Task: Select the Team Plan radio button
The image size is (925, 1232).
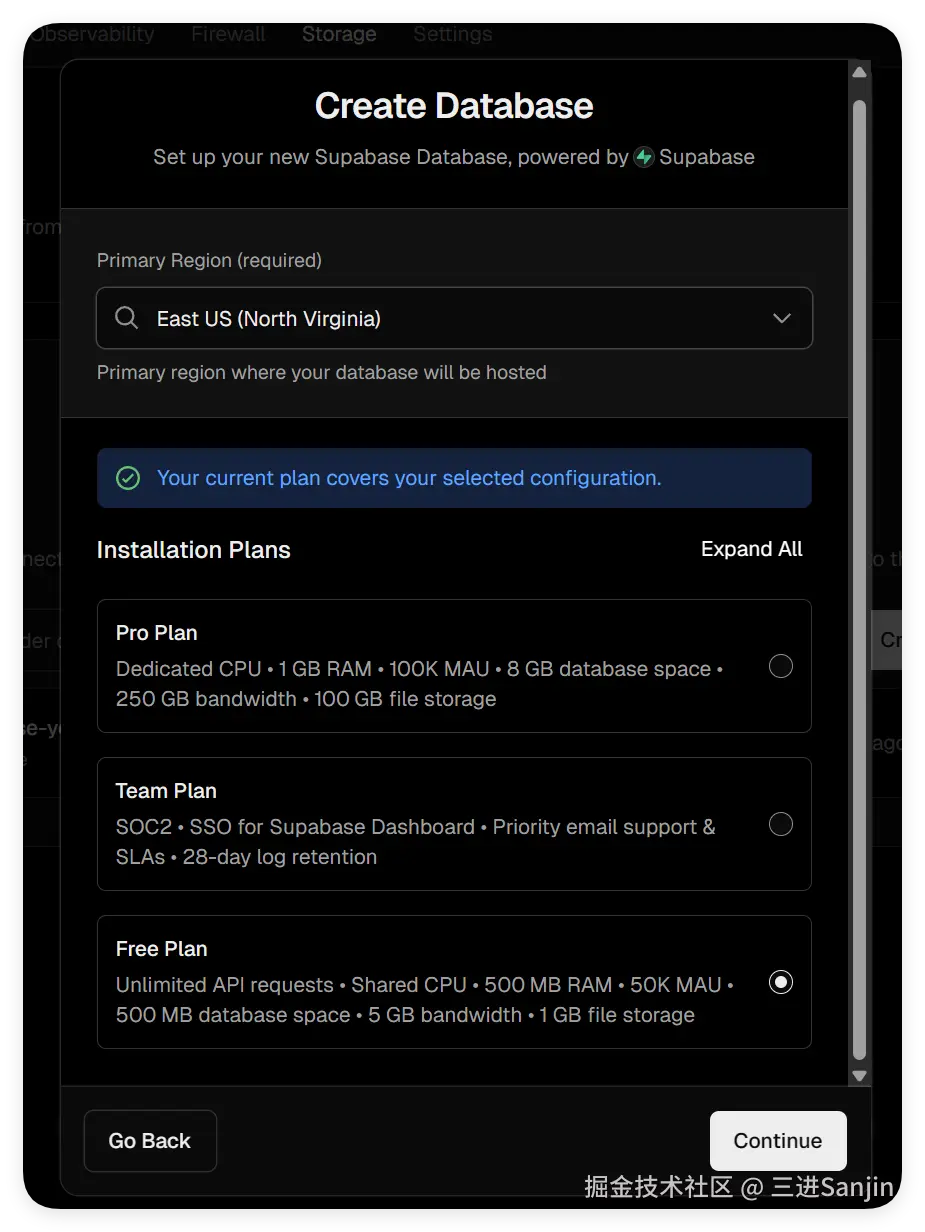Action: click(x=781, y=824)
